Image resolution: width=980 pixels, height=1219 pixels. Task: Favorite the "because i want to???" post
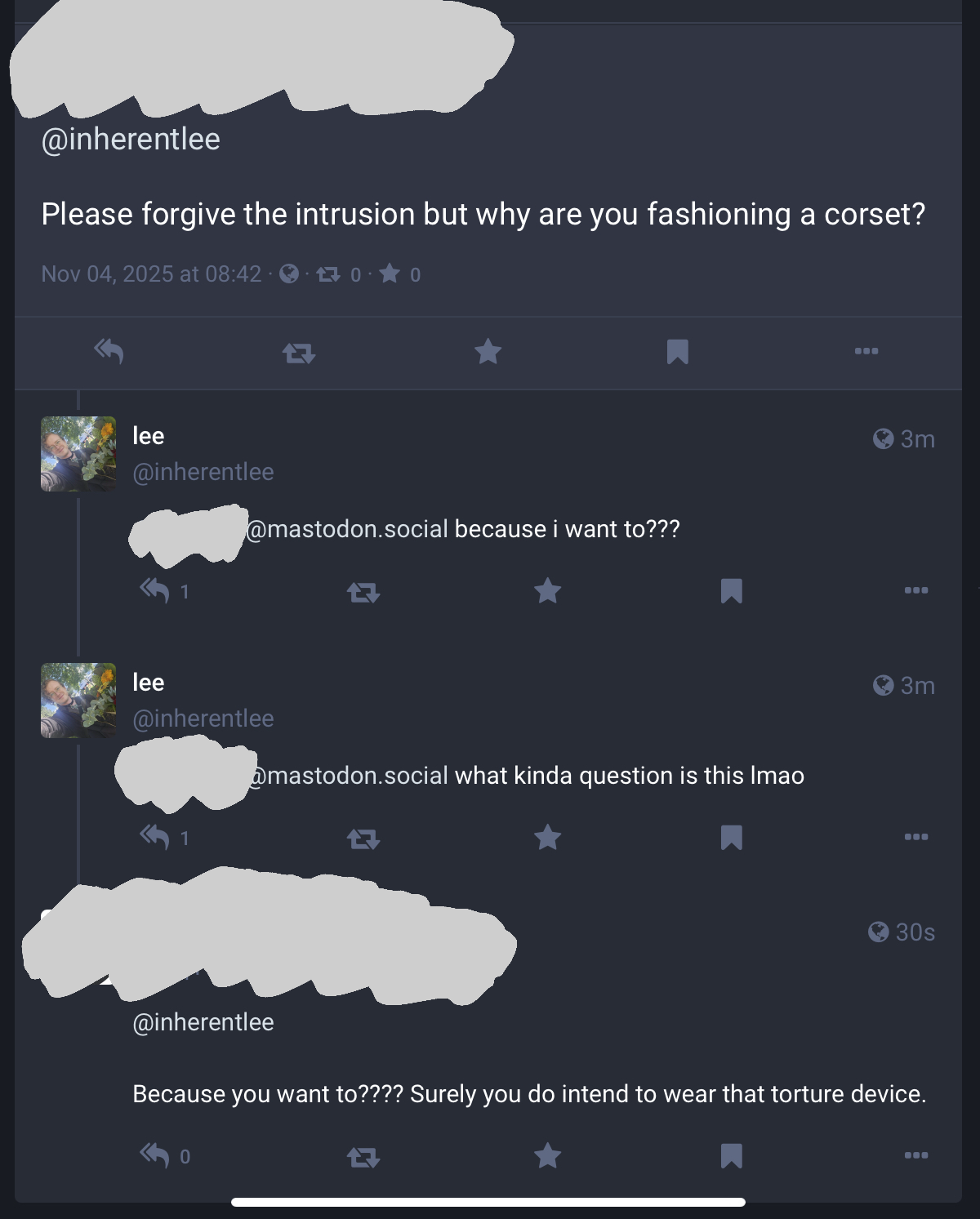tap(548, 590)
